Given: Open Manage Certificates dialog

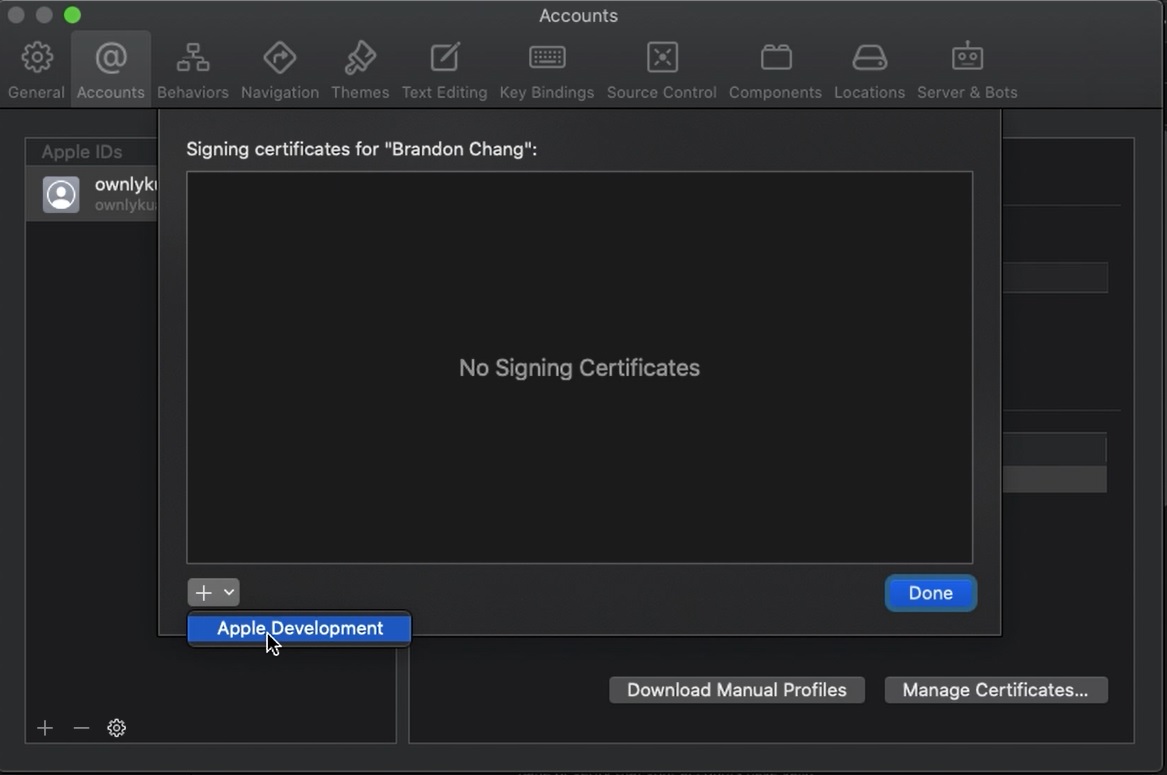Looking at the screenshot, I should tap(996, 689).
